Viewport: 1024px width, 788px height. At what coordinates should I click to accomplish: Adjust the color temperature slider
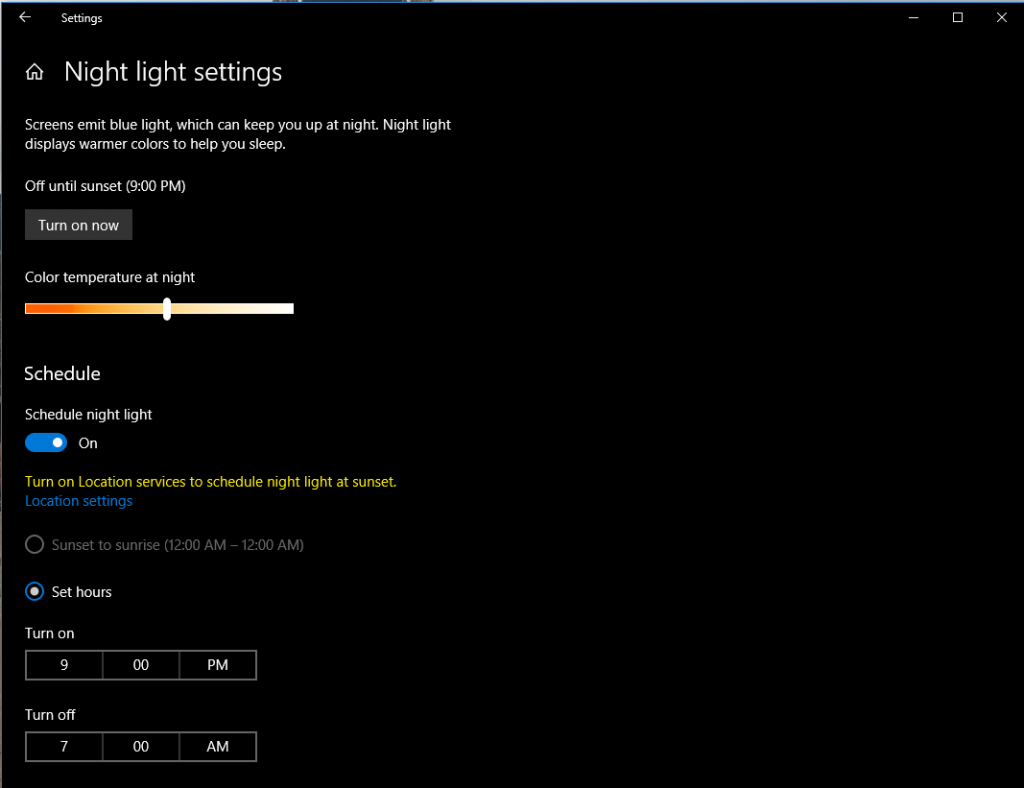166,308
